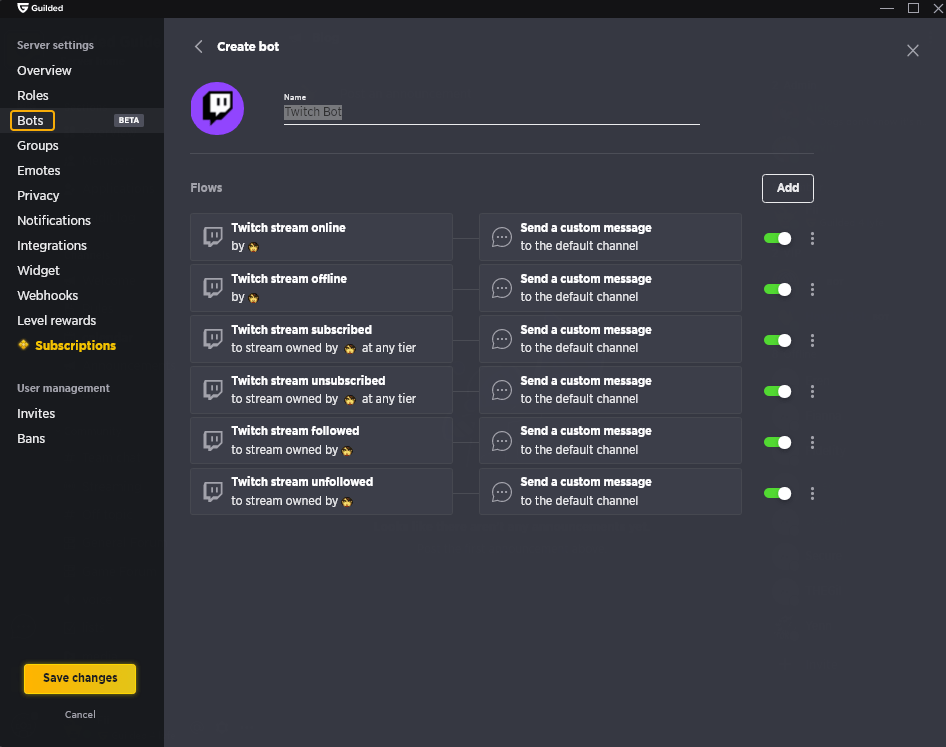Go to Webhooks settings section
The height and width of the screenshot is (747, 946).
[48, 296]
